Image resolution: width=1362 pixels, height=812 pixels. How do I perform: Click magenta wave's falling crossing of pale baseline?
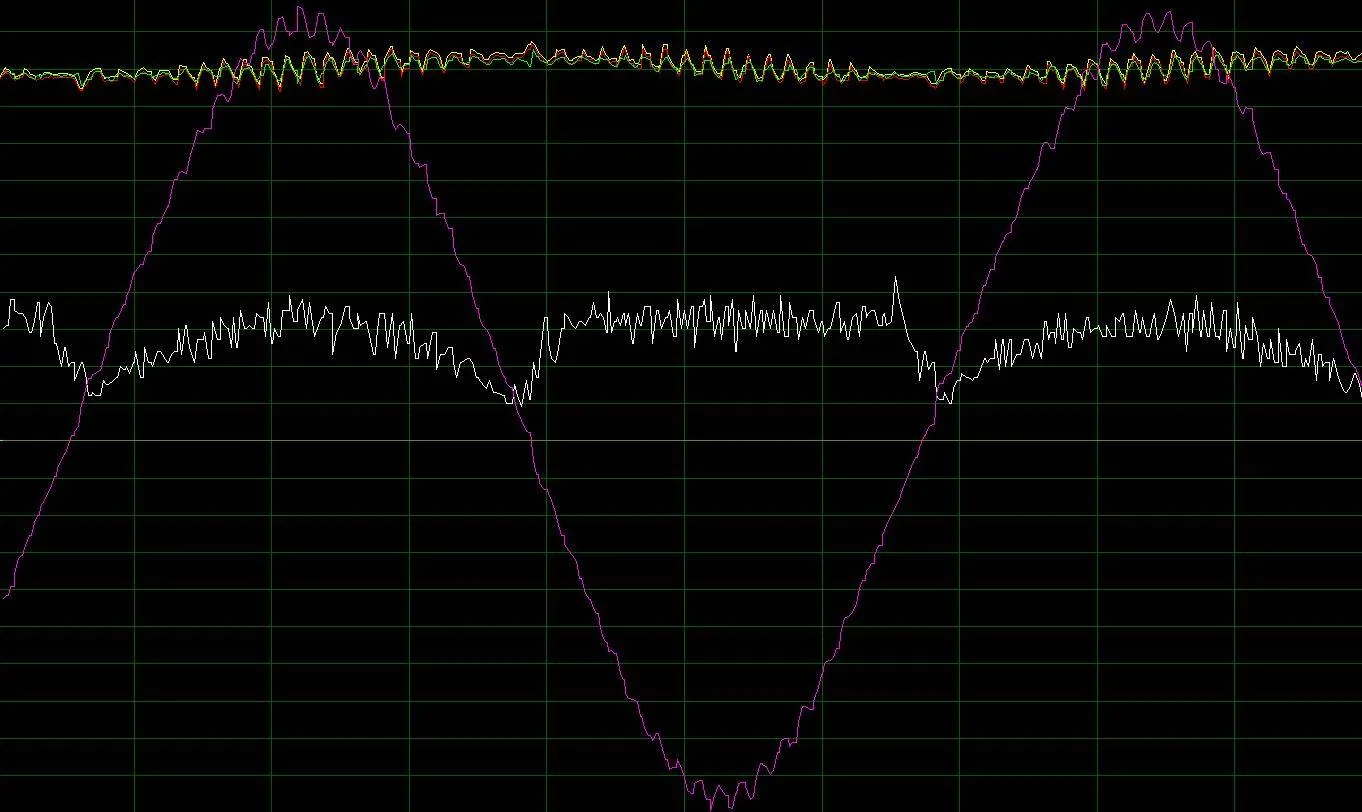tap(532, 440)
